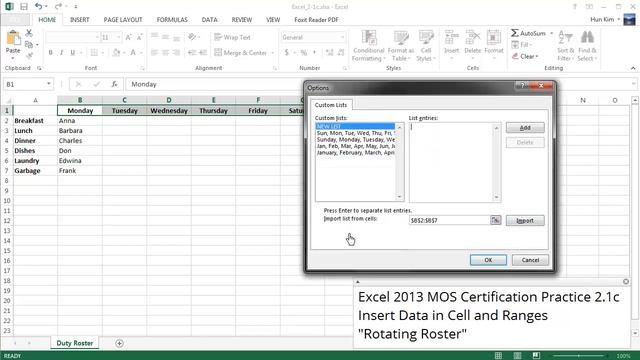Select the Duty Roster sheet tab

75,343
